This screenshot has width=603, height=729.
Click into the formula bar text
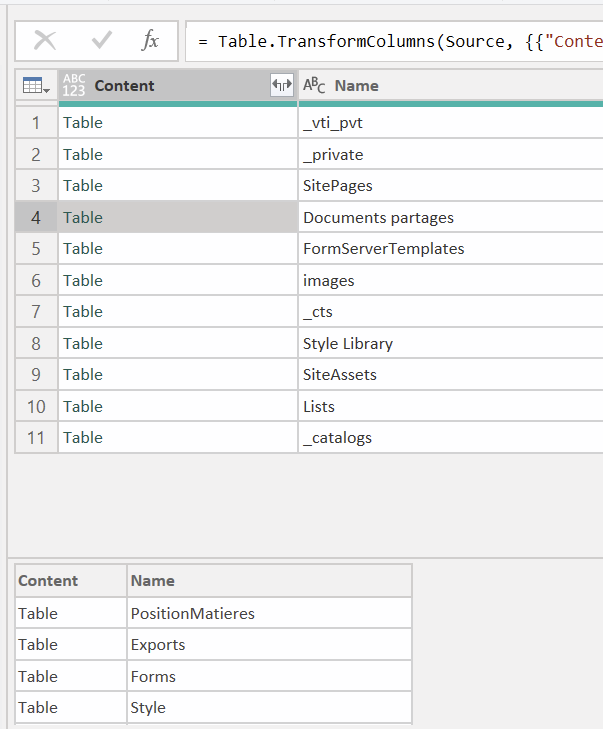point(400,41)
